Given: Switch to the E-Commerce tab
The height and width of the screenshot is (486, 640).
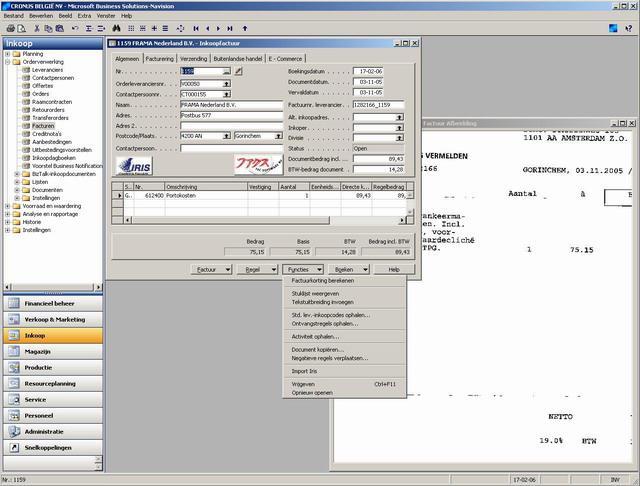Looking at the screenshot, I should [x=285, y=59].
